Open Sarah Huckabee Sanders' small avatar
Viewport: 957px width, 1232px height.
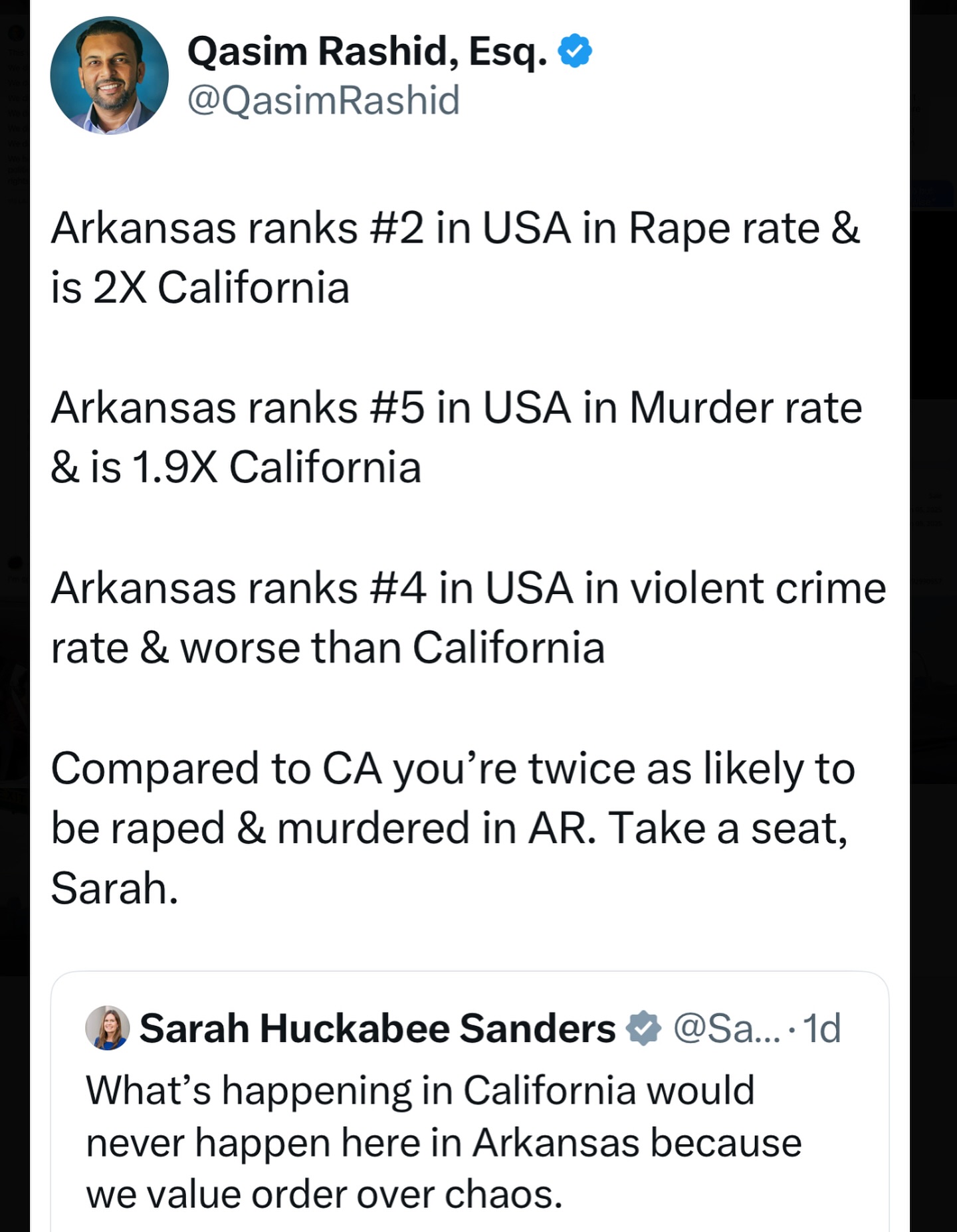(107, 1028)
